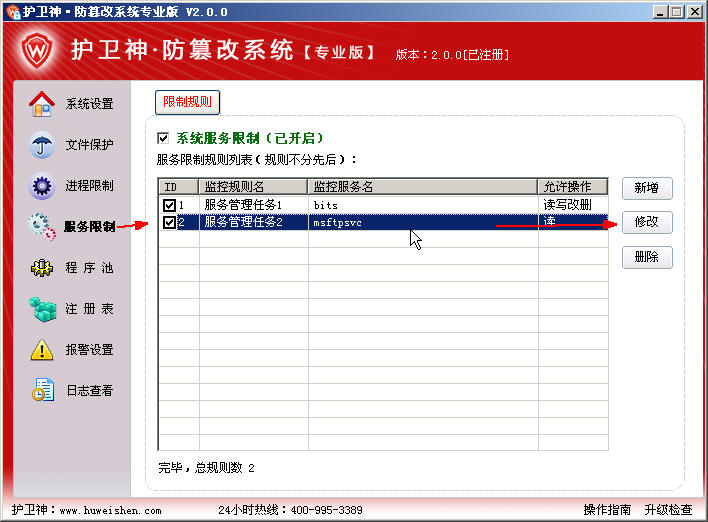
Task: Select row 服务管理任务1
Action: (383, 205)
